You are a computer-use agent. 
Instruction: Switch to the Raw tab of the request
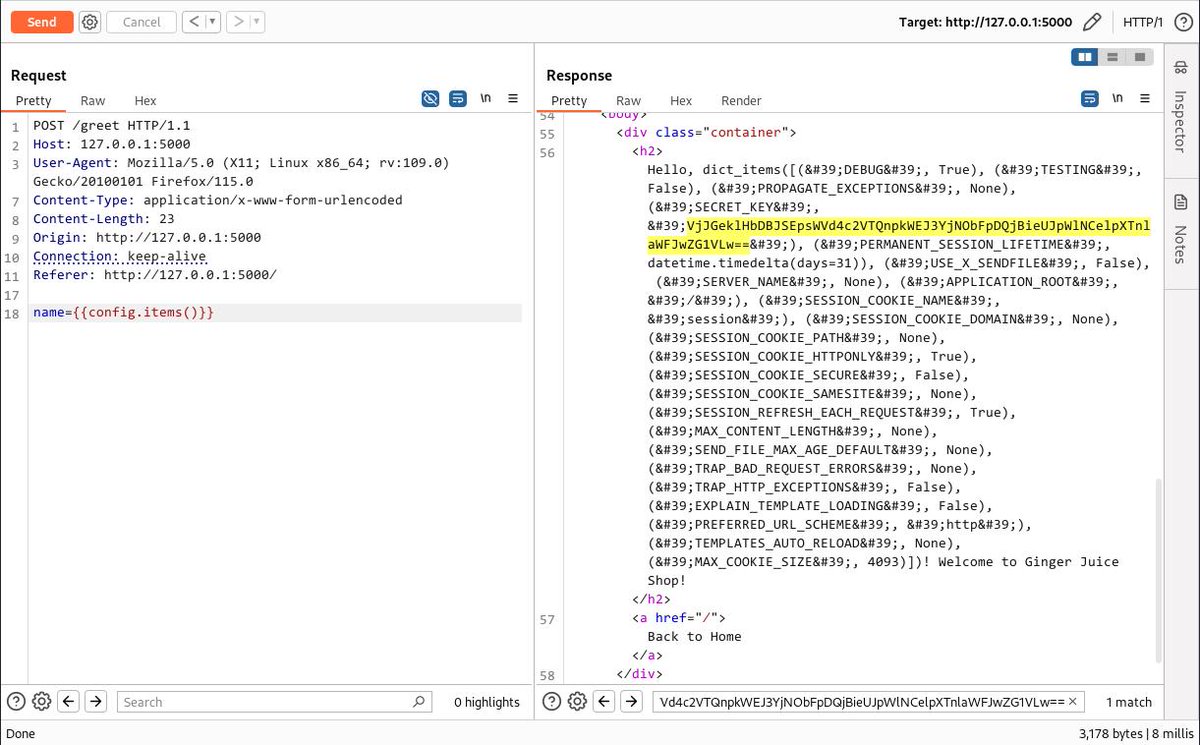coord(92,100)
